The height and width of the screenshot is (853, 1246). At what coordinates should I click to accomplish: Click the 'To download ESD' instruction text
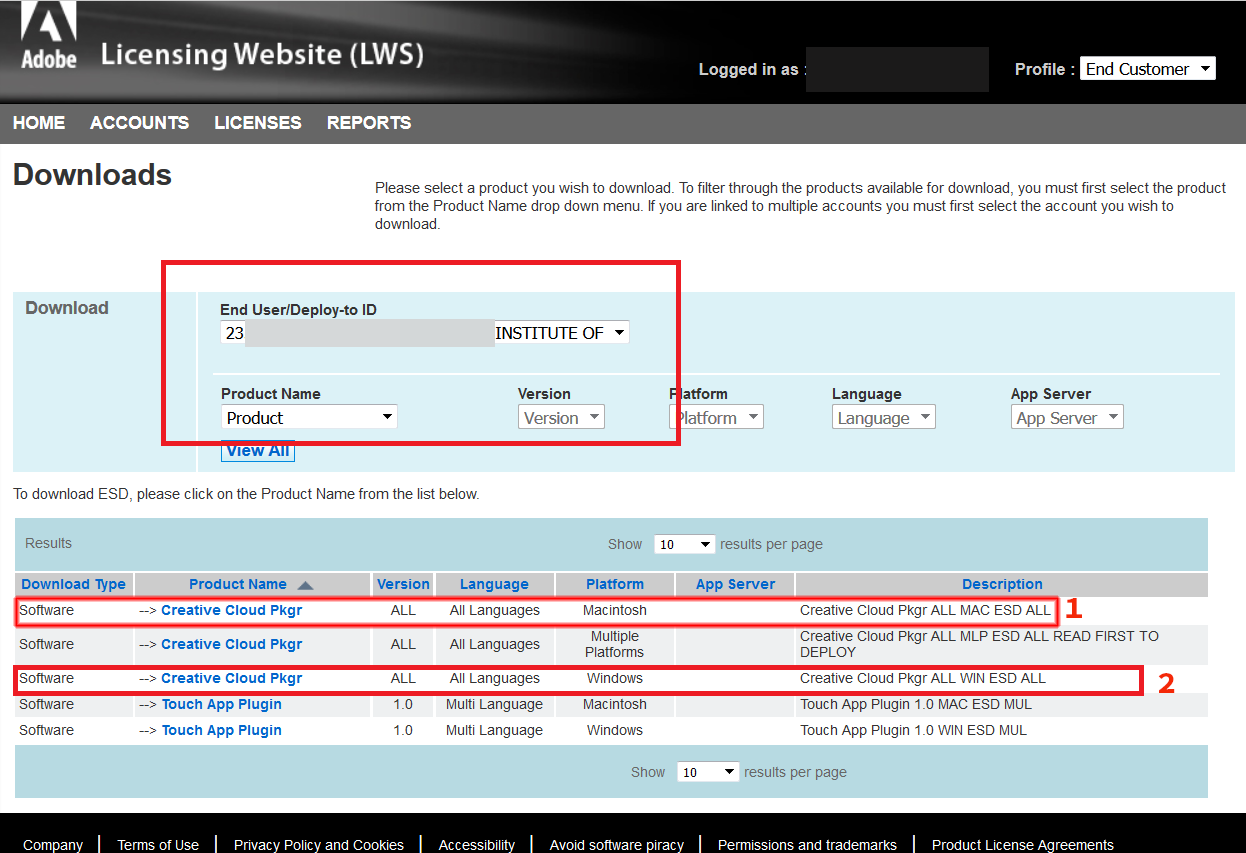tap(246, 494)
